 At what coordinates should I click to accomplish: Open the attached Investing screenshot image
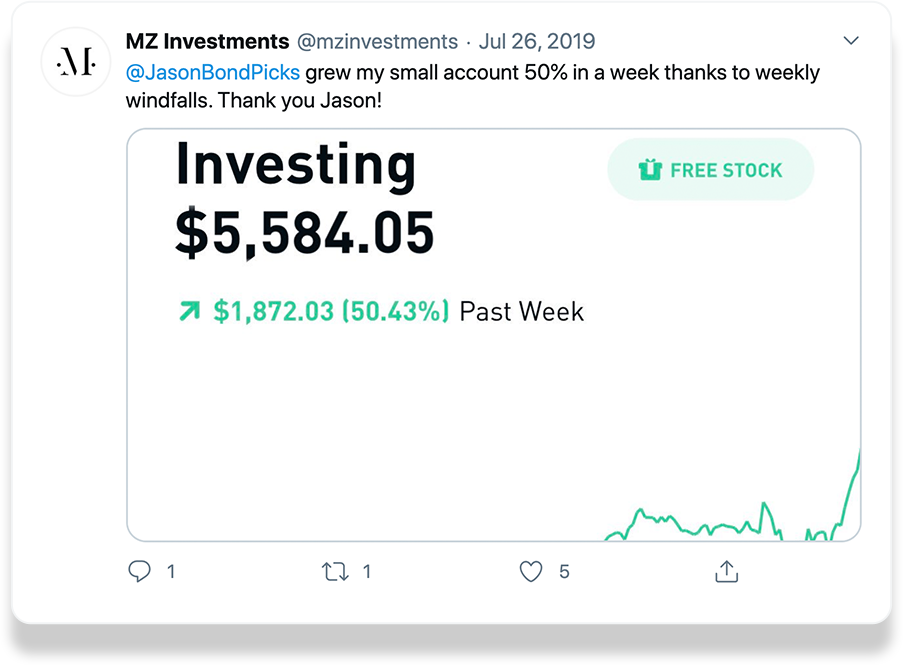pos(494,335)
